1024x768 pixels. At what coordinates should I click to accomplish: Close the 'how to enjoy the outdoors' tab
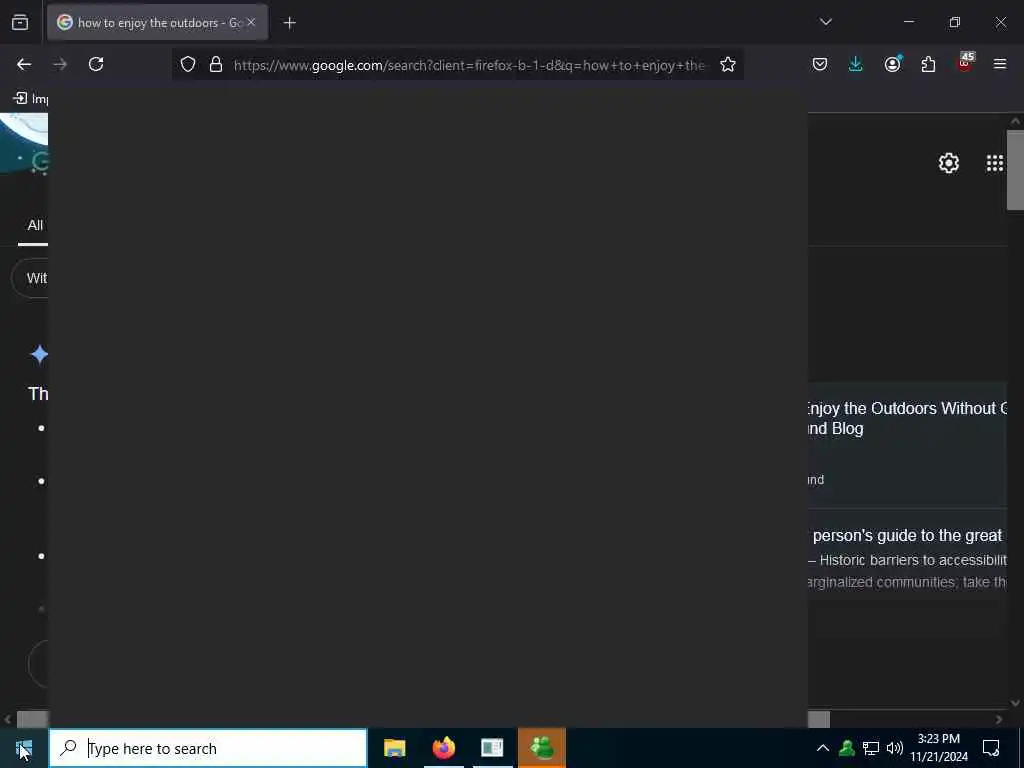point(251,22)
